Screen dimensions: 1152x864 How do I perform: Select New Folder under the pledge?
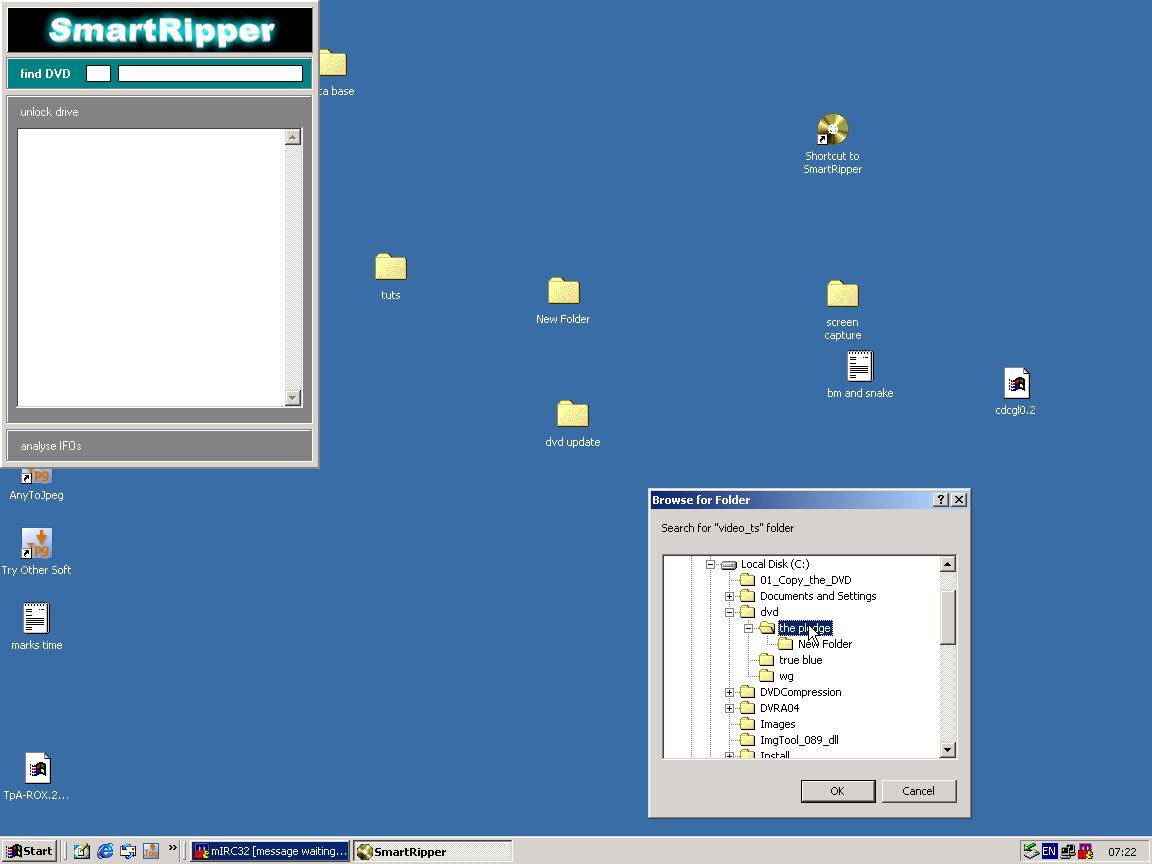coord(824,644)
